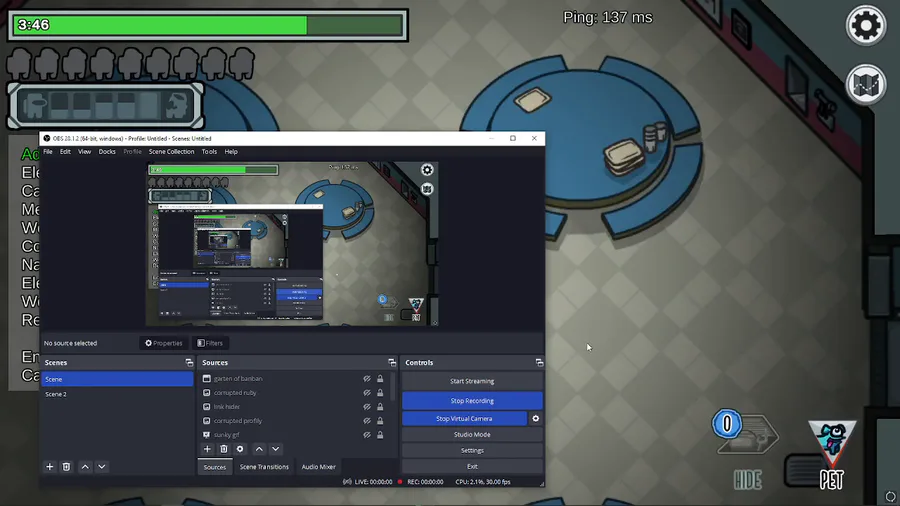
Task: Remove selected source with trash icon
Action: point(224,449)
